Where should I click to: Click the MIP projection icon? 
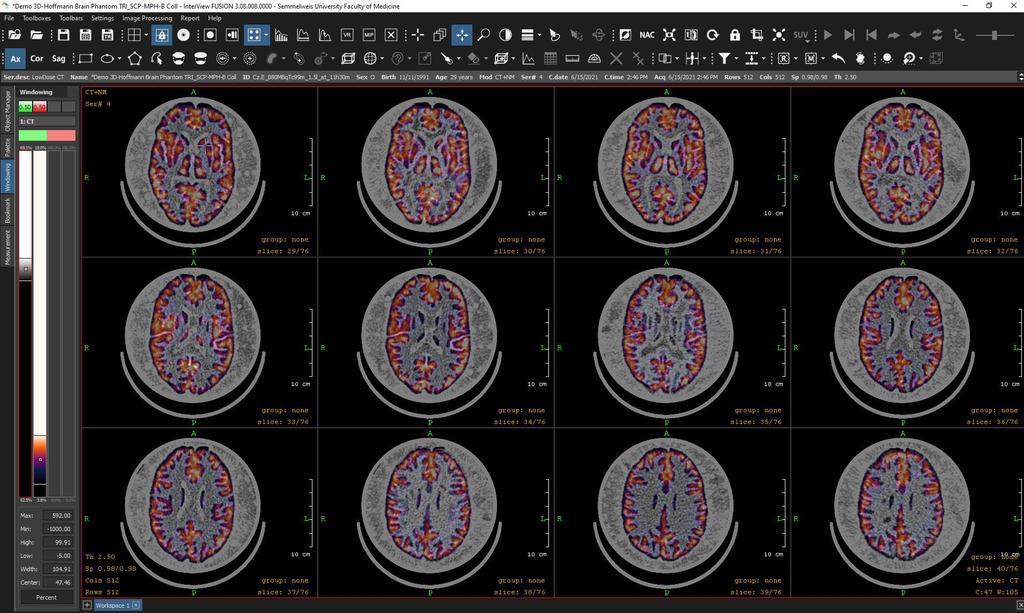pyautogui.click(x=369, y=35)
